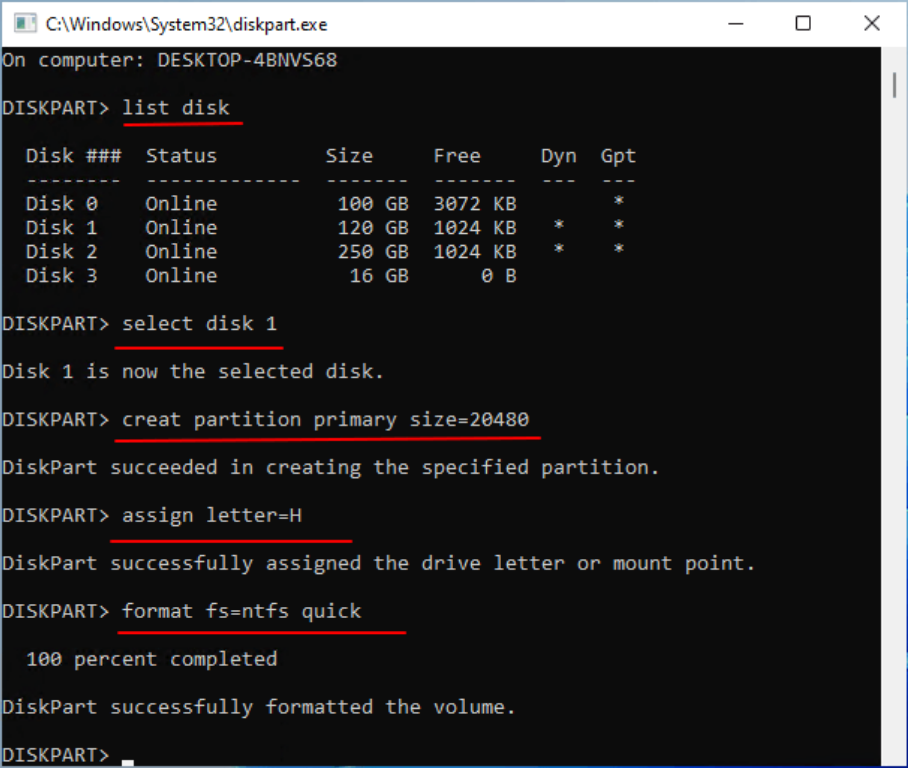Click 'Disk 1 is now the selected disk.' message
Viewport: 908px width, 768px height.
(193, 372)
